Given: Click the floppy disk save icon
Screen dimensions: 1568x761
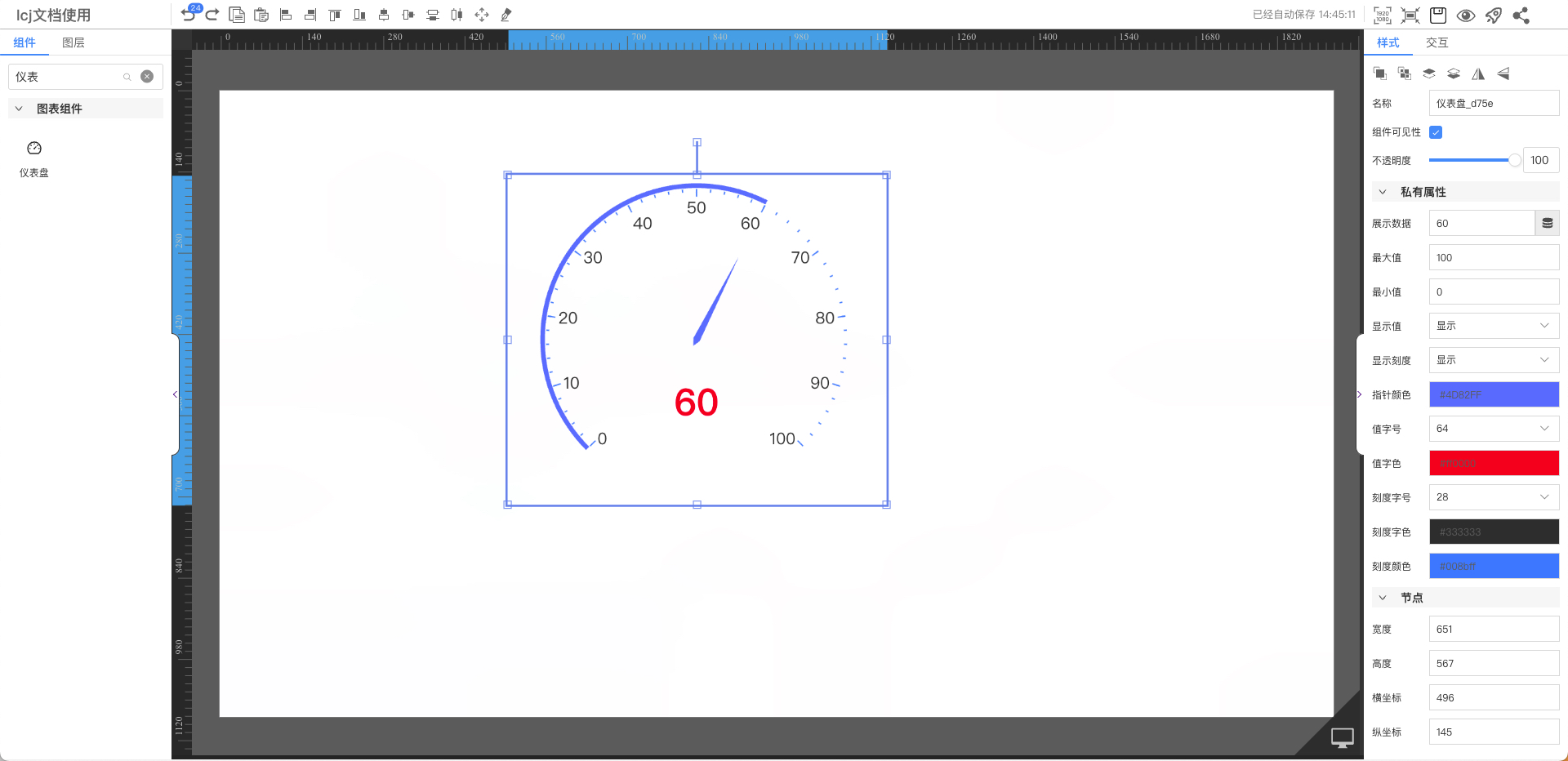Looking at the screenshot, I should pos(1438,15).
